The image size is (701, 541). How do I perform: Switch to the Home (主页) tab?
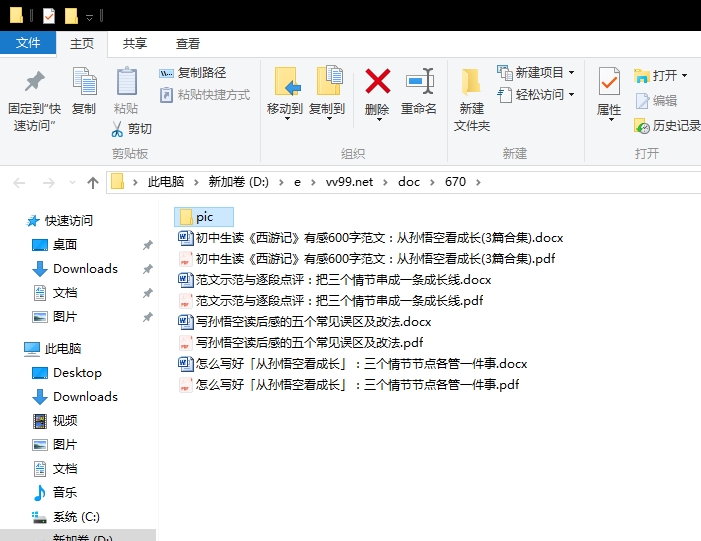click(82, 44)
